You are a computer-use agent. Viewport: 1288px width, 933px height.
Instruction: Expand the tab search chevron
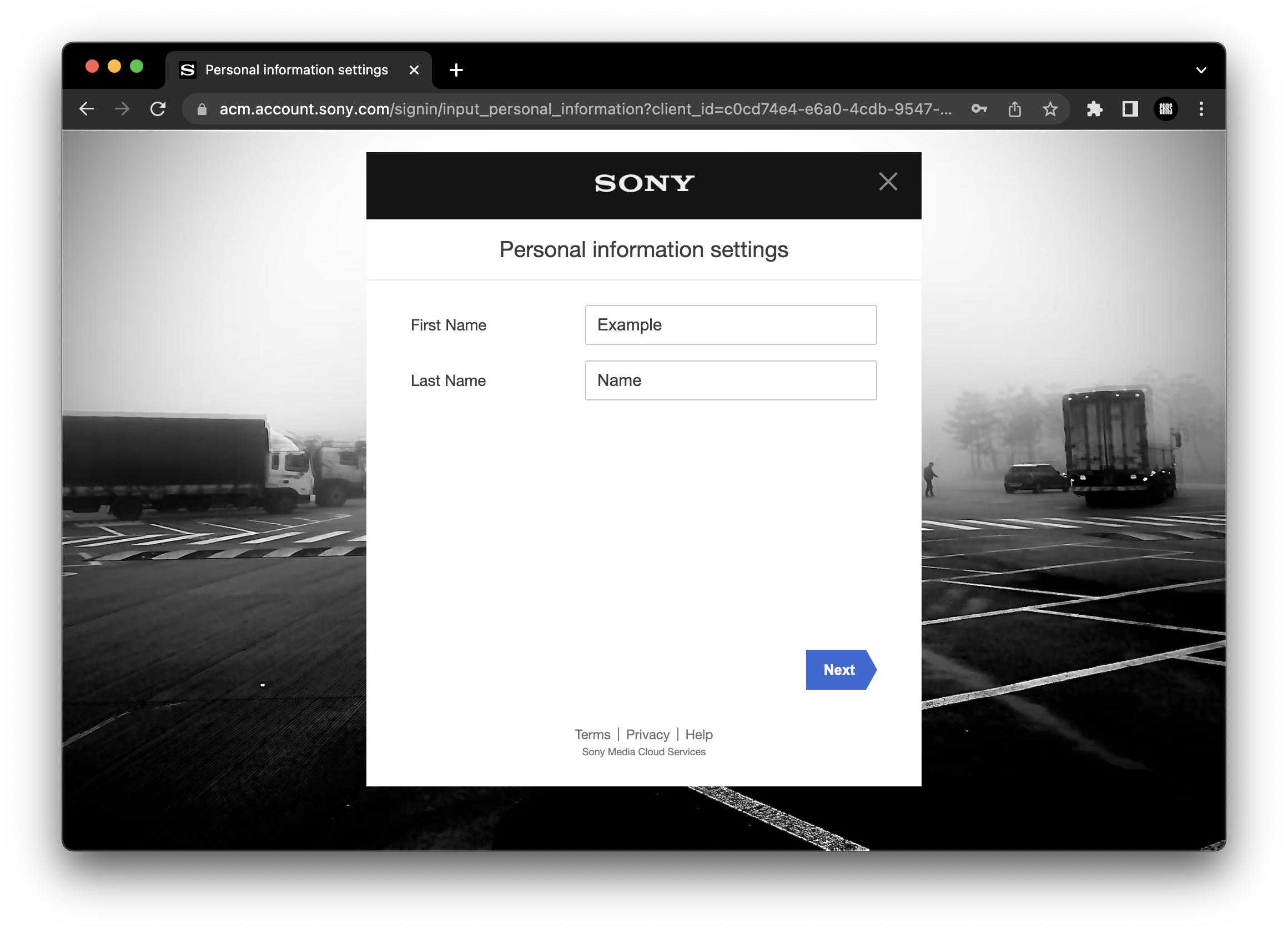1201,70
